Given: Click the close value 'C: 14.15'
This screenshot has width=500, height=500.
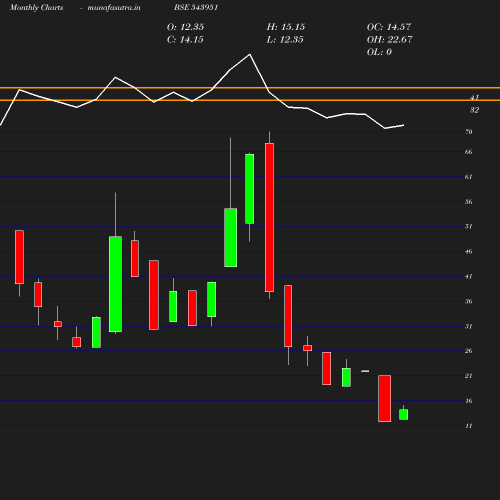Looking at the screenshot, I should pos(185,40).
